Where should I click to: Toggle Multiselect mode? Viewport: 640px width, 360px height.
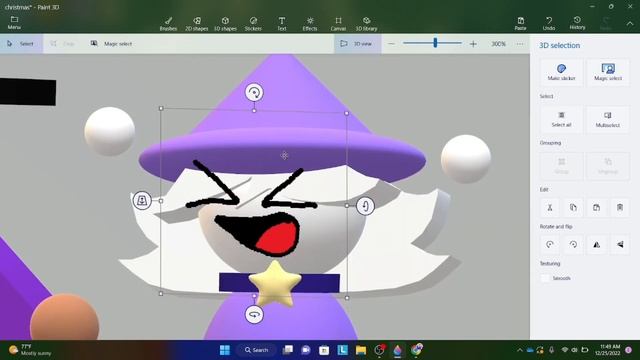[608, 119]
